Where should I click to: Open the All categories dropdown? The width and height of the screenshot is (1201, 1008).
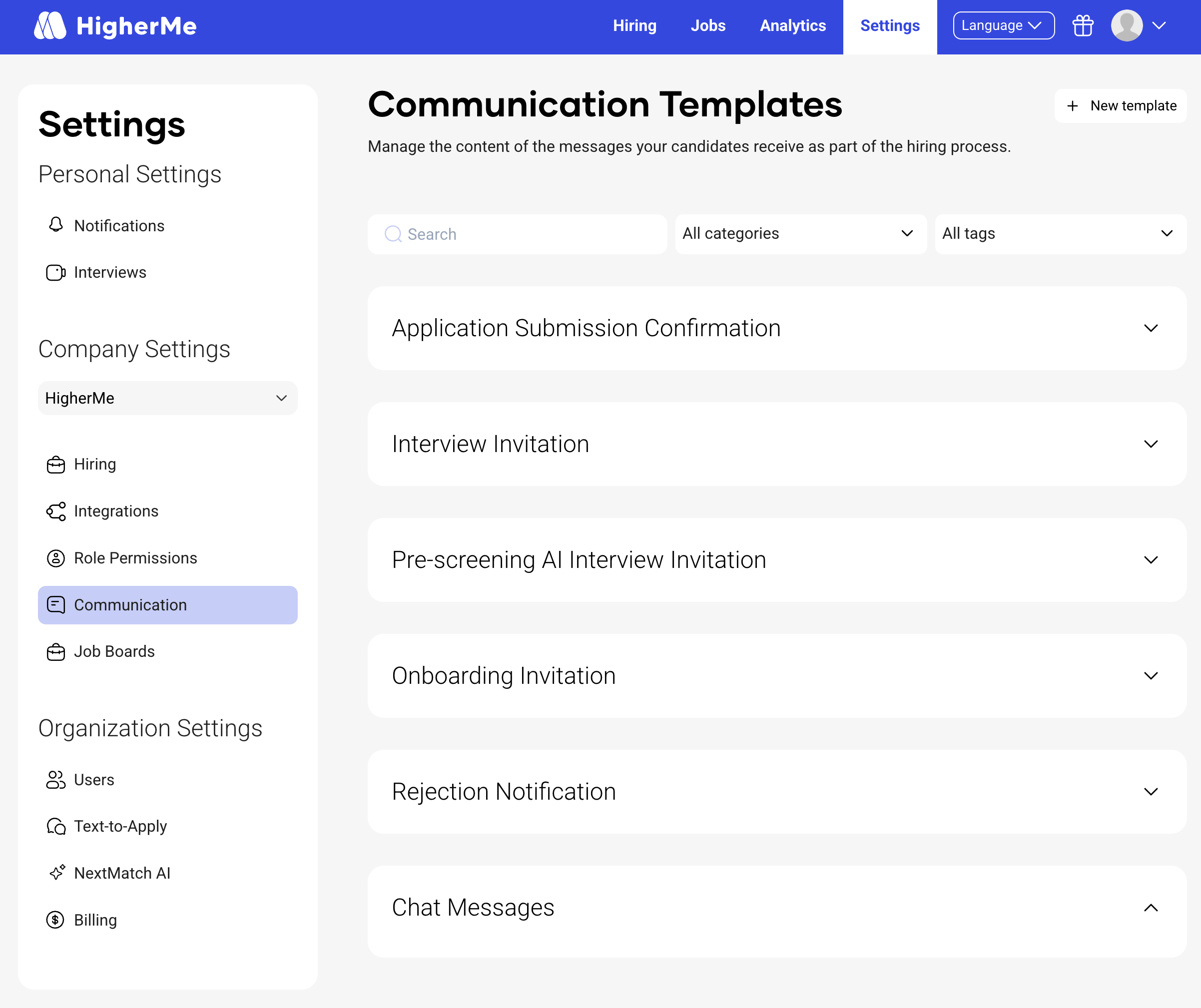(x=800, y=234)
